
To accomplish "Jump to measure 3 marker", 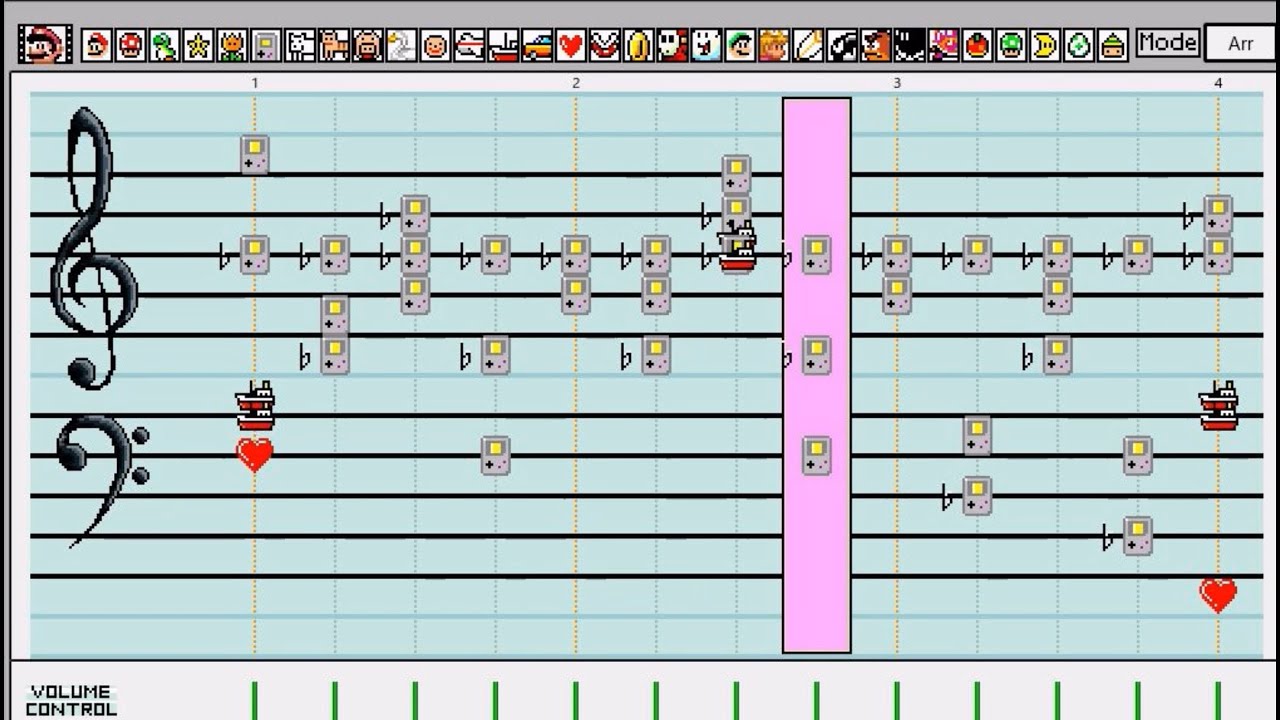I will (x=897, y=83).
